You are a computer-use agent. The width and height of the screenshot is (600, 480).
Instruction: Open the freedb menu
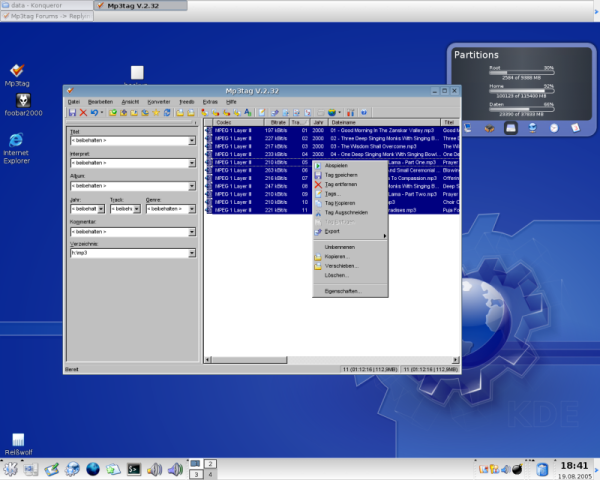coord(186,102)
